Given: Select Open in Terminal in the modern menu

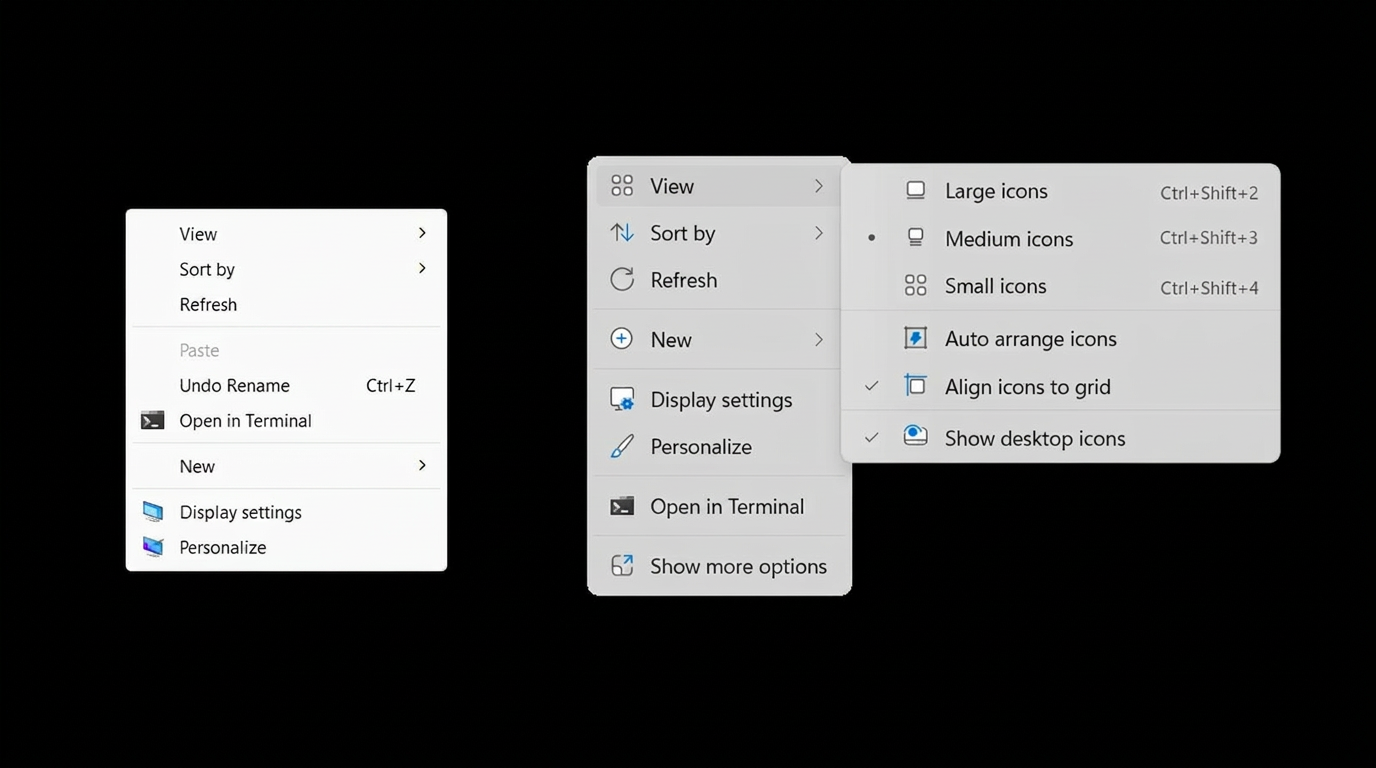Looking at the screenshot, I should coord(719,506).
